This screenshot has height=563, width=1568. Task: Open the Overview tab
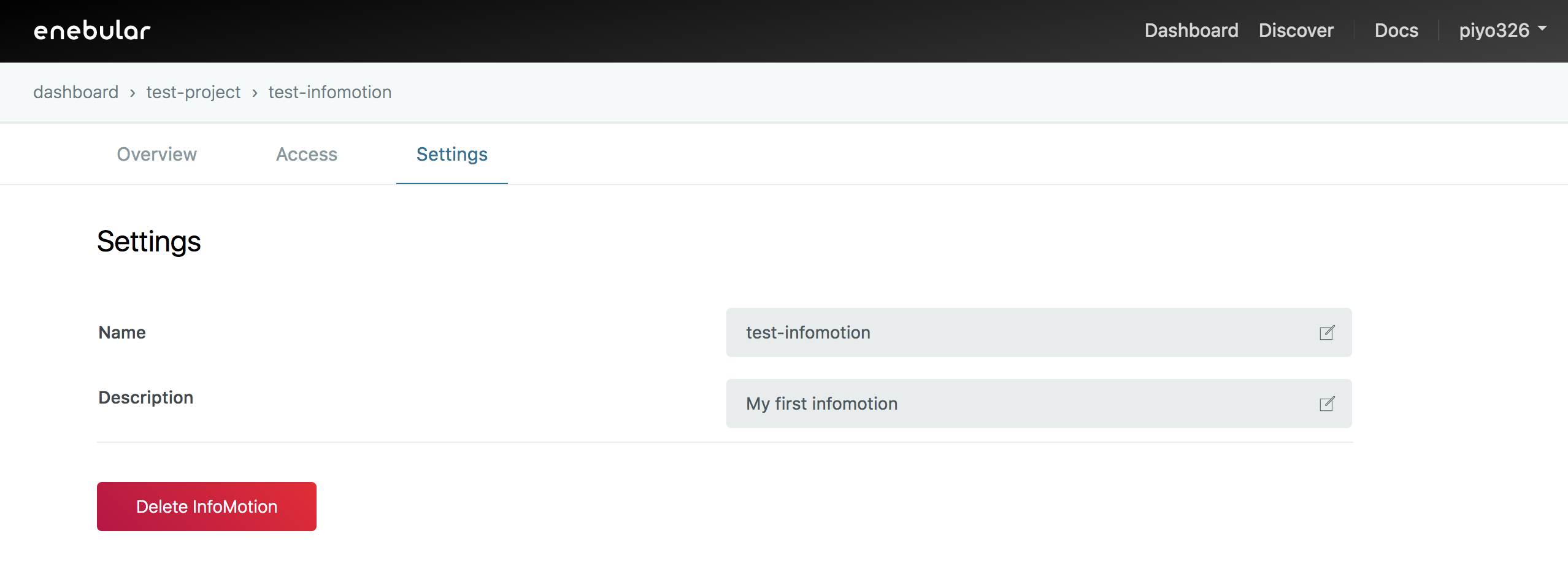tap(156, 154)
